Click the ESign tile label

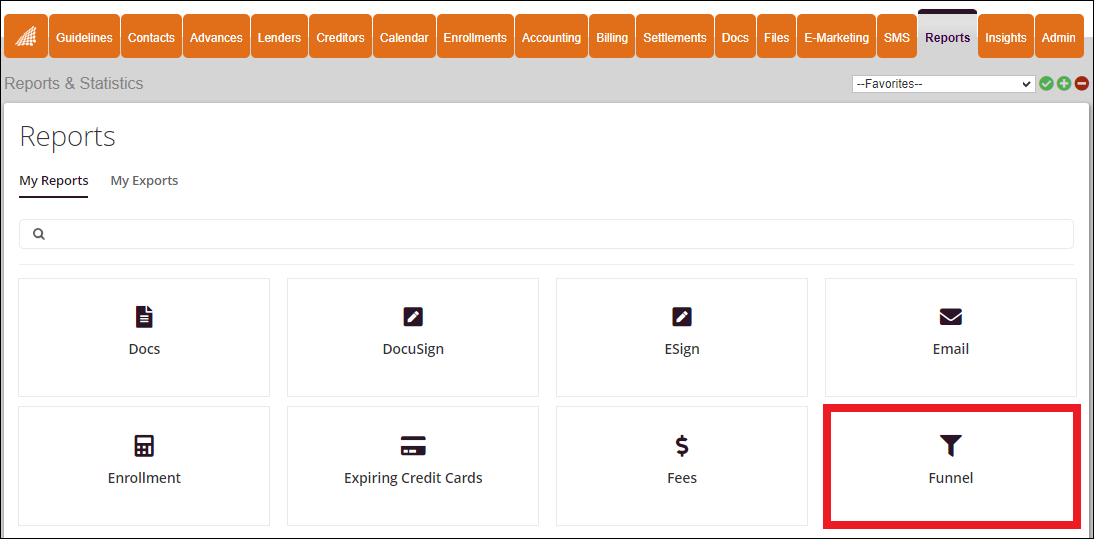(x=682, y=349)
